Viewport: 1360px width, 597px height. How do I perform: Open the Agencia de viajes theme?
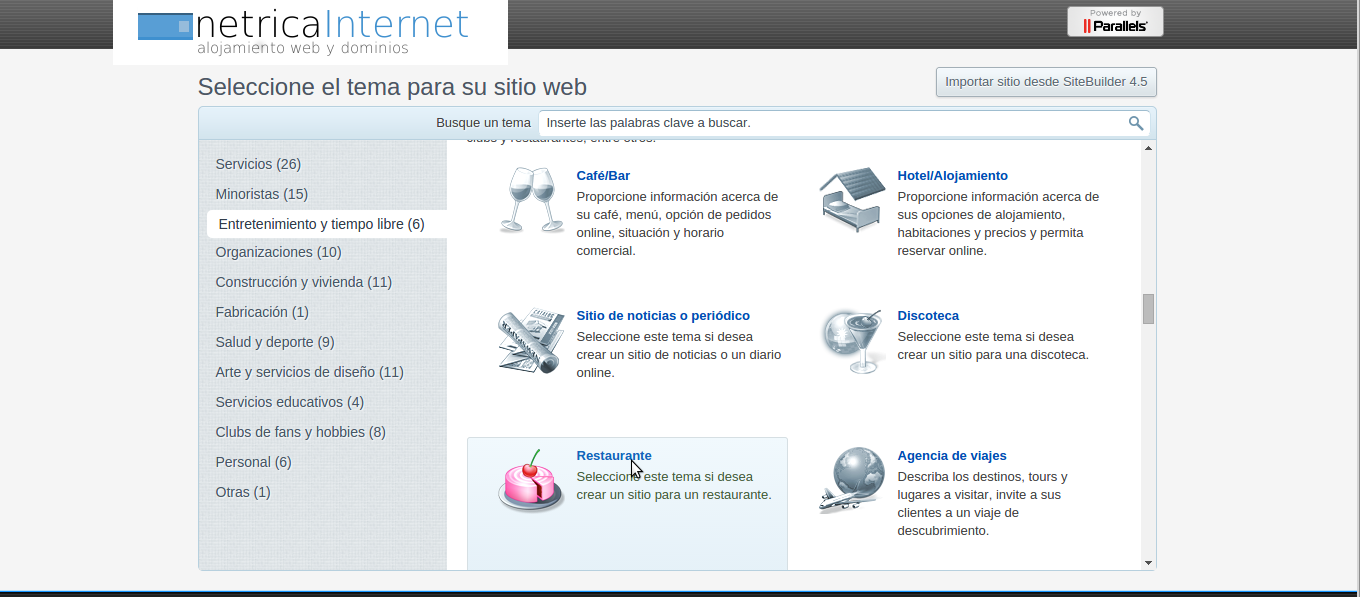point(952,455)
